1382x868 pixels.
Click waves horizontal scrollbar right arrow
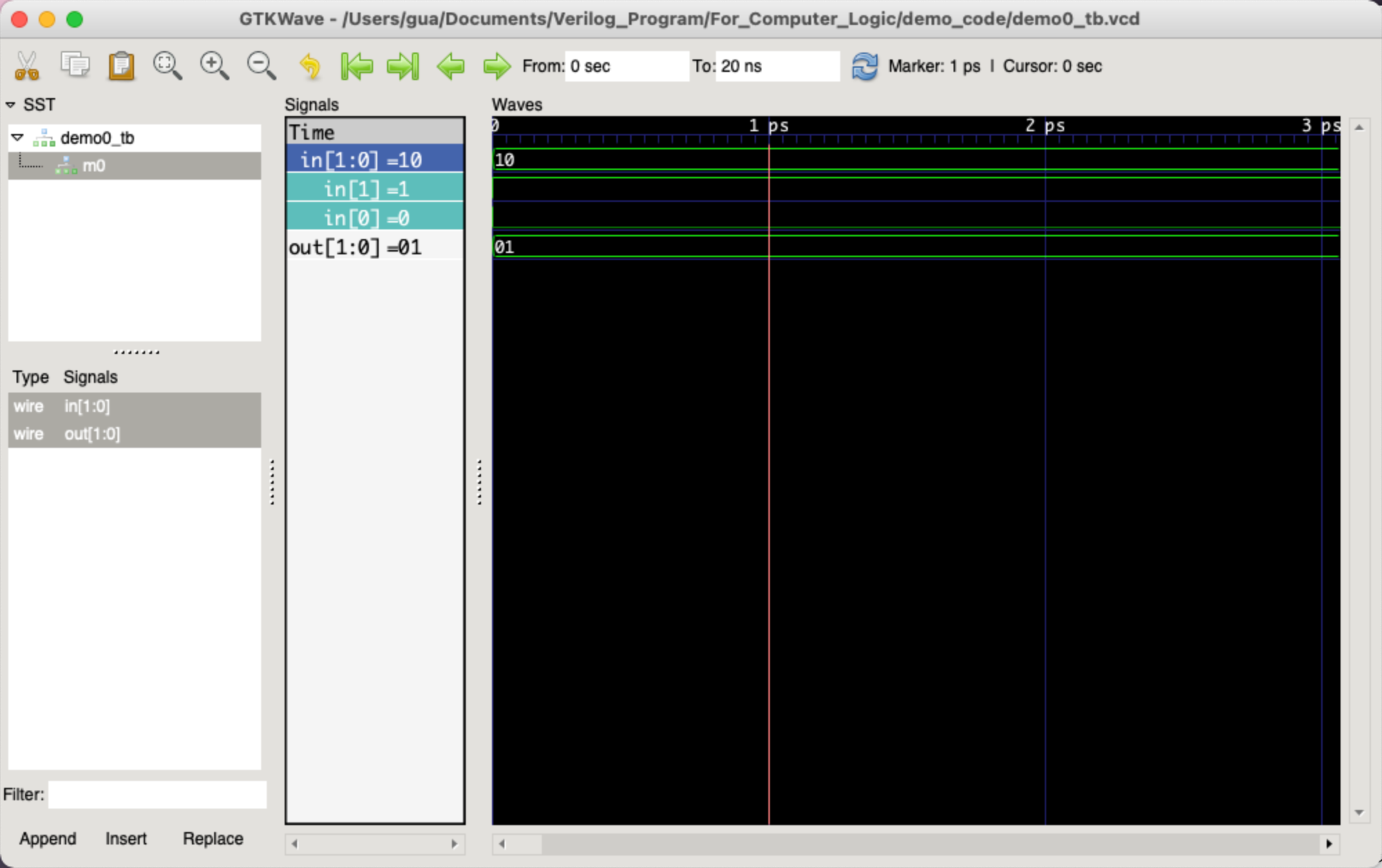[1329, 844]
